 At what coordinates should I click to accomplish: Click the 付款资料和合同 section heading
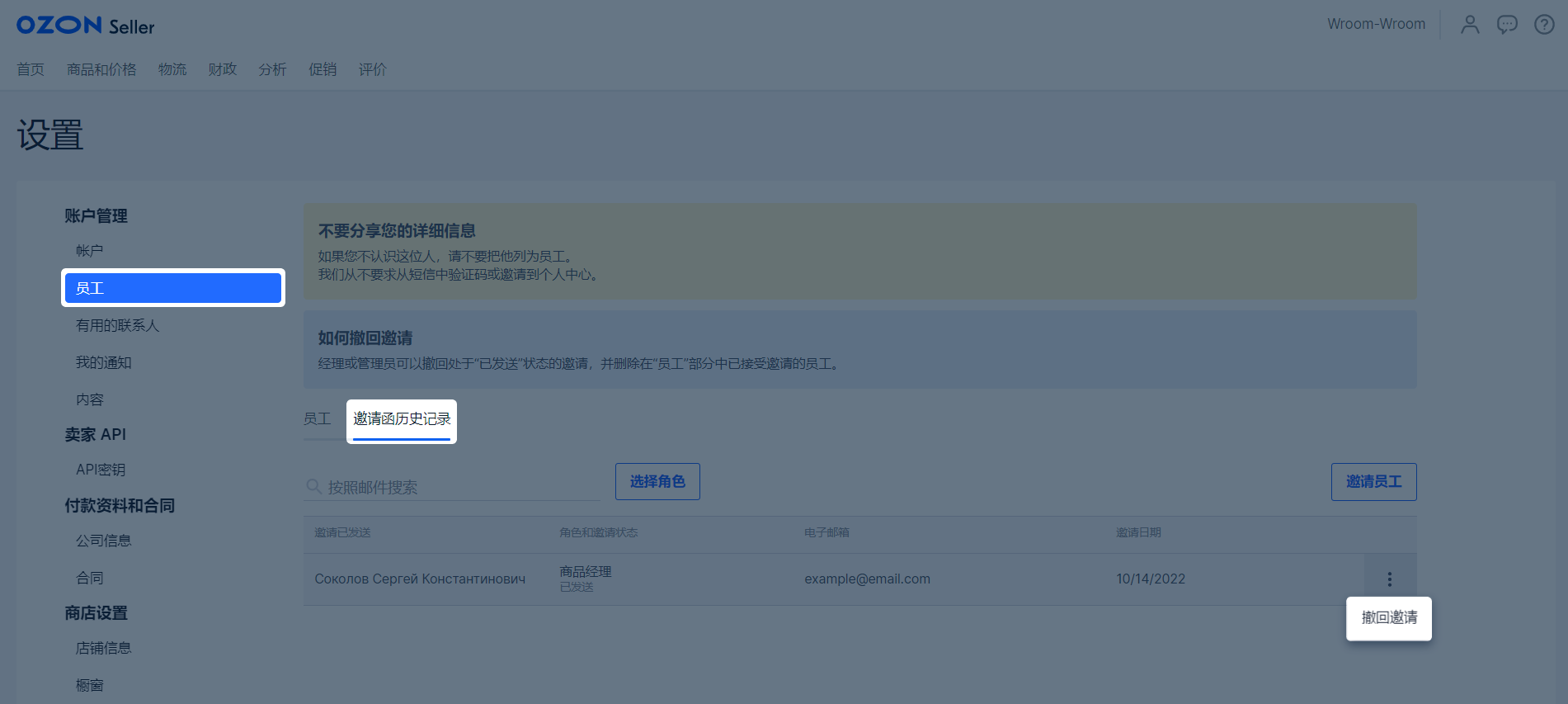pos(120,506)
